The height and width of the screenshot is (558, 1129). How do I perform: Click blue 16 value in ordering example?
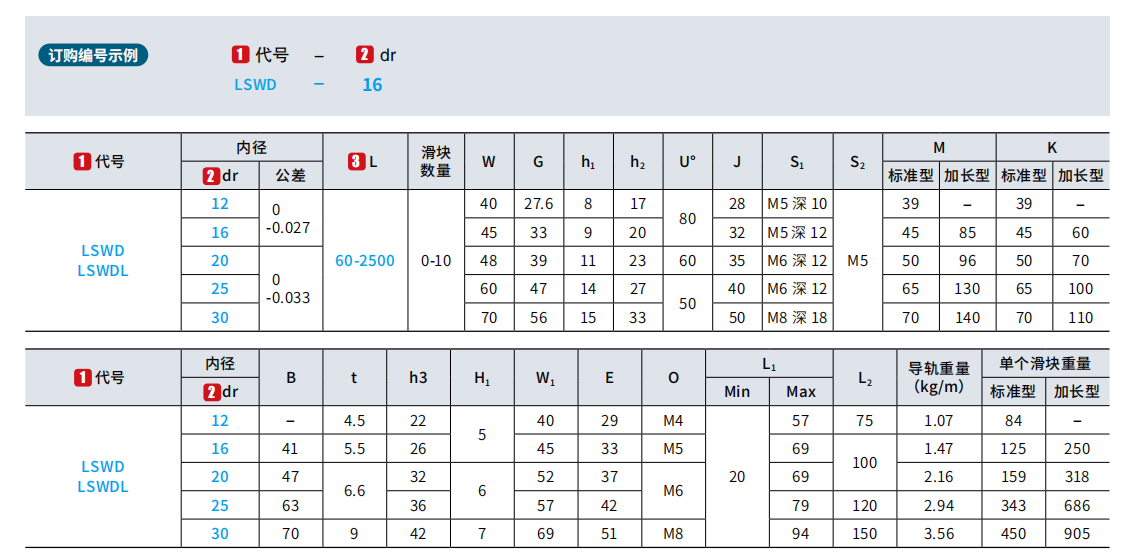click(372, 85)
